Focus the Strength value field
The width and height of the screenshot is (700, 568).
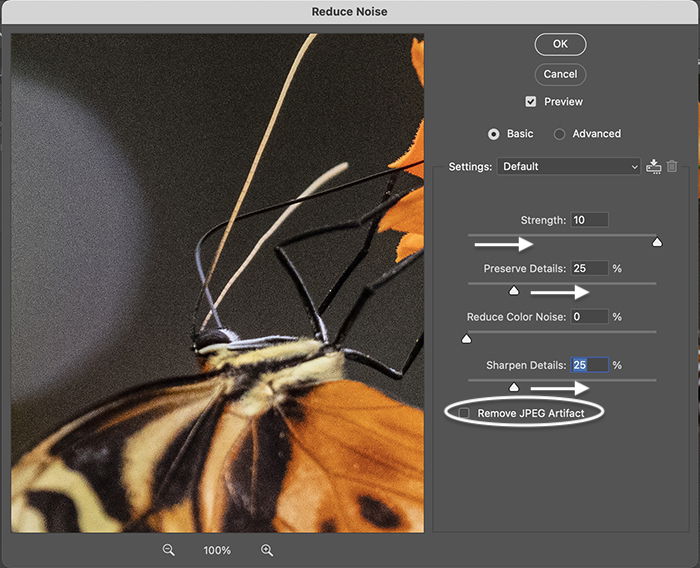click(589, 220)
